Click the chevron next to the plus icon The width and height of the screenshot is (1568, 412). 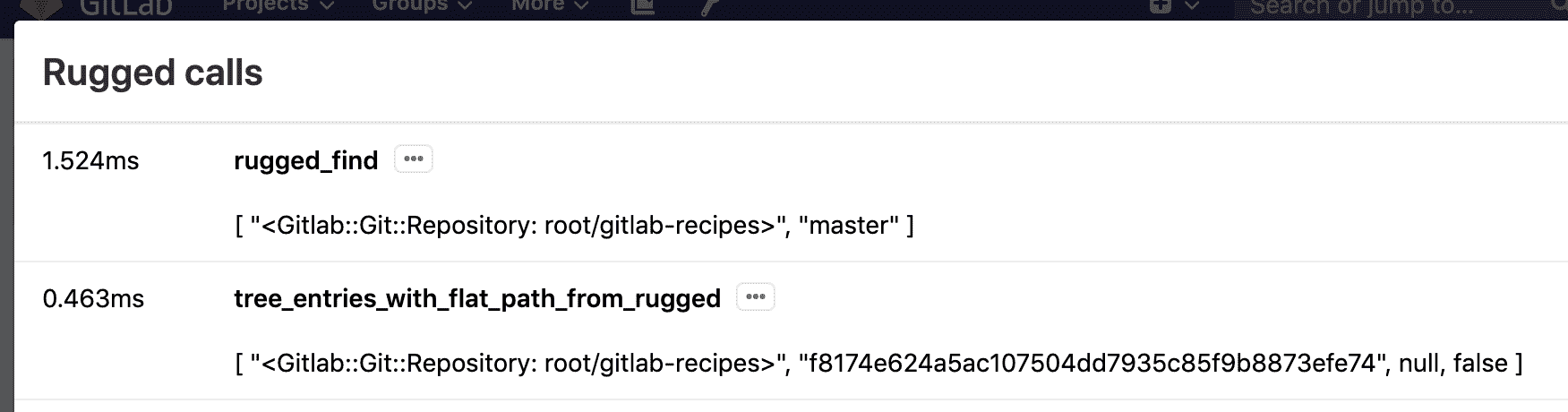pos(1192,7)
